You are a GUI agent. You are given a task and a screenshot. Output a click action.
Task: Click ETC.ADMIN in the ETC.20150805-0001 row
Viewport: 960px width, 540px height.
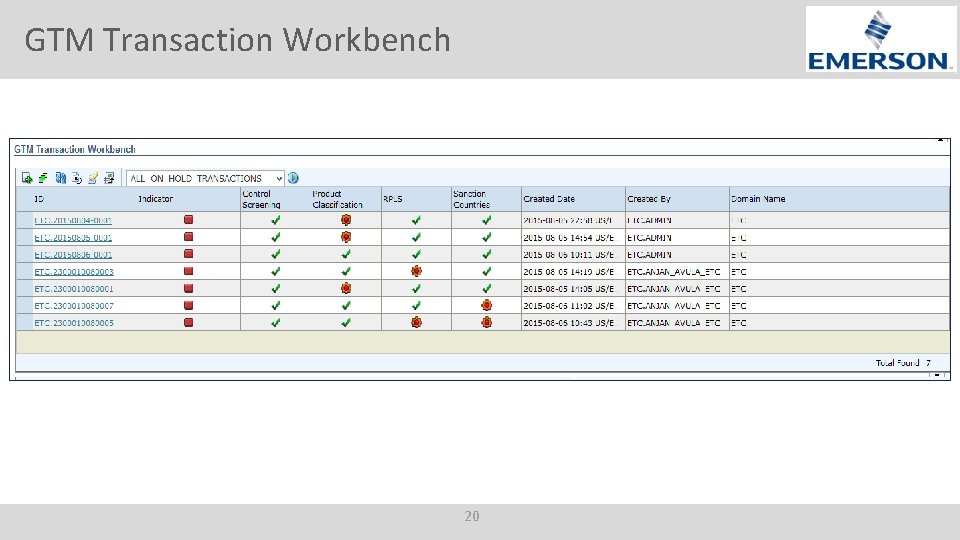tap(650, 238)
